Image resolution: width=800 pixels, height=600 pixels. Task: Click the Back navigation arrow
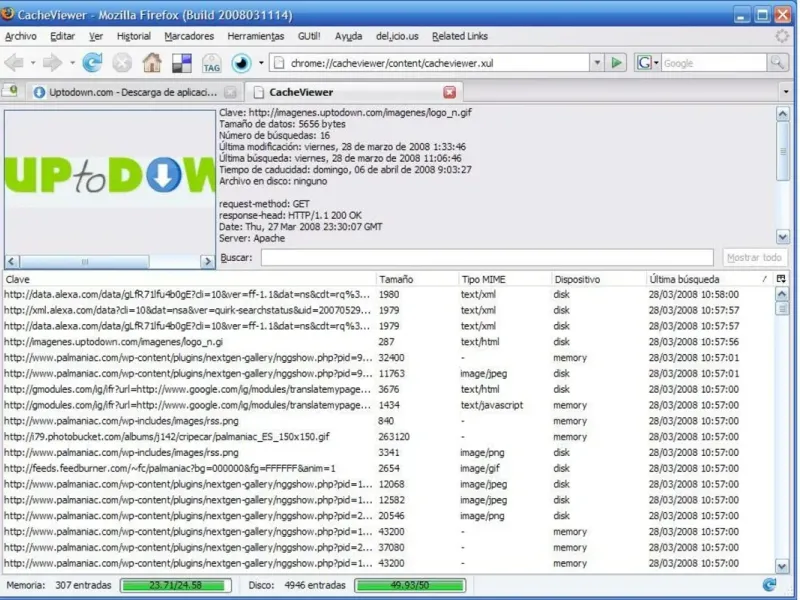tap(14, 63)
